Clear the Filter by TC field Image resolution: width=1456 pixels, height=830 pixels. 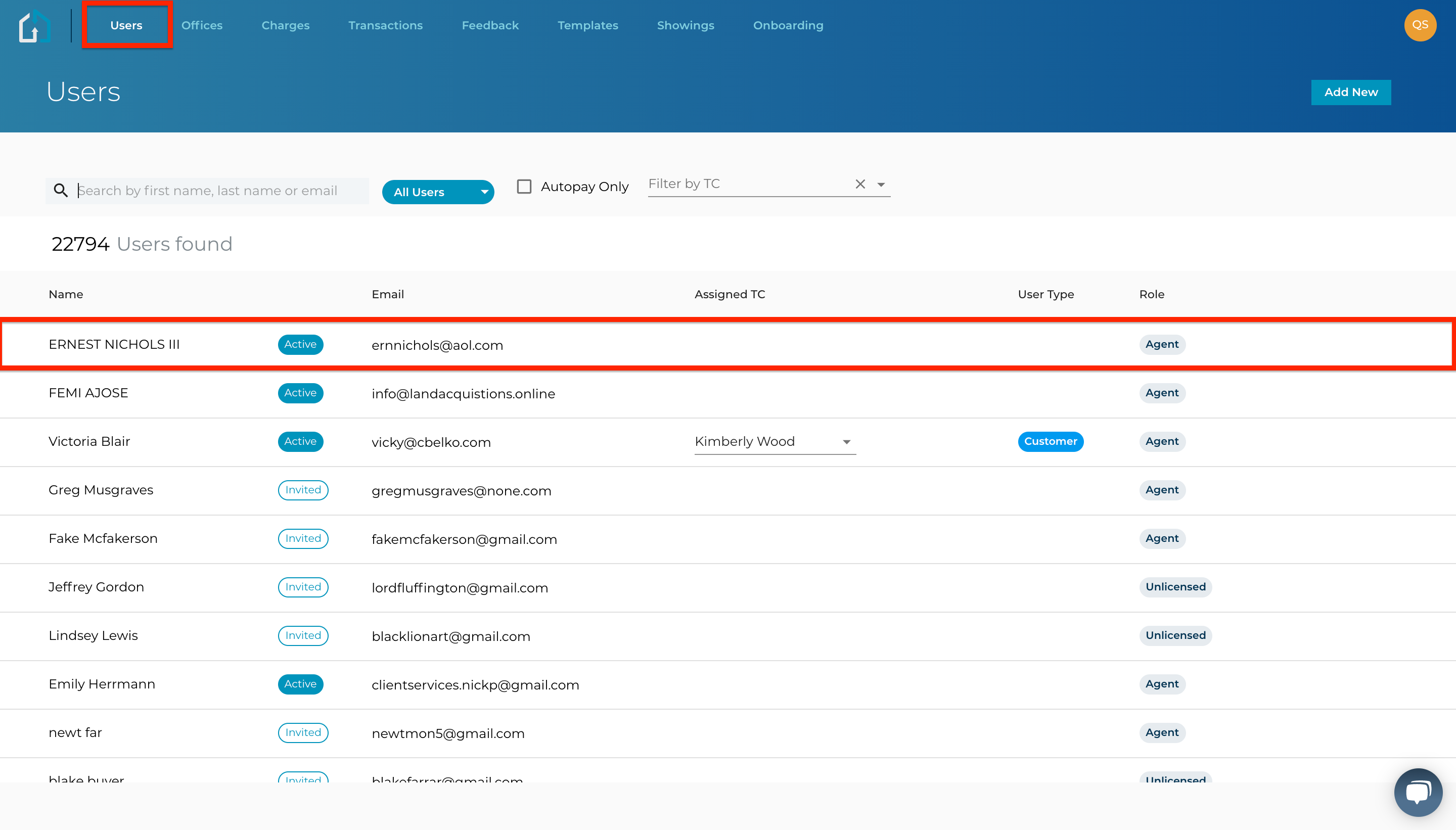pyautogui.click(x=859, y=184)
